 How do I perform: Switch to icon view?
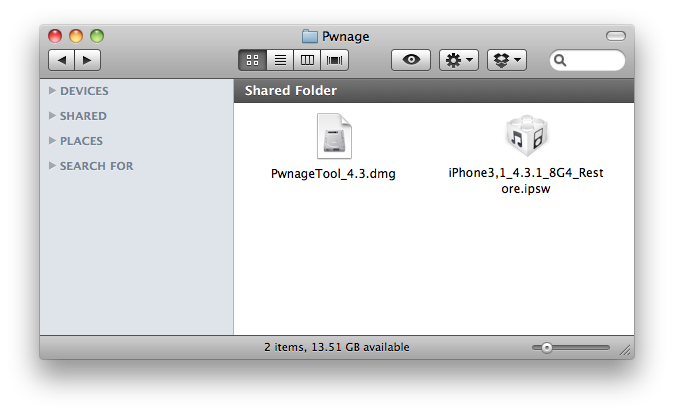click(252, 60)
